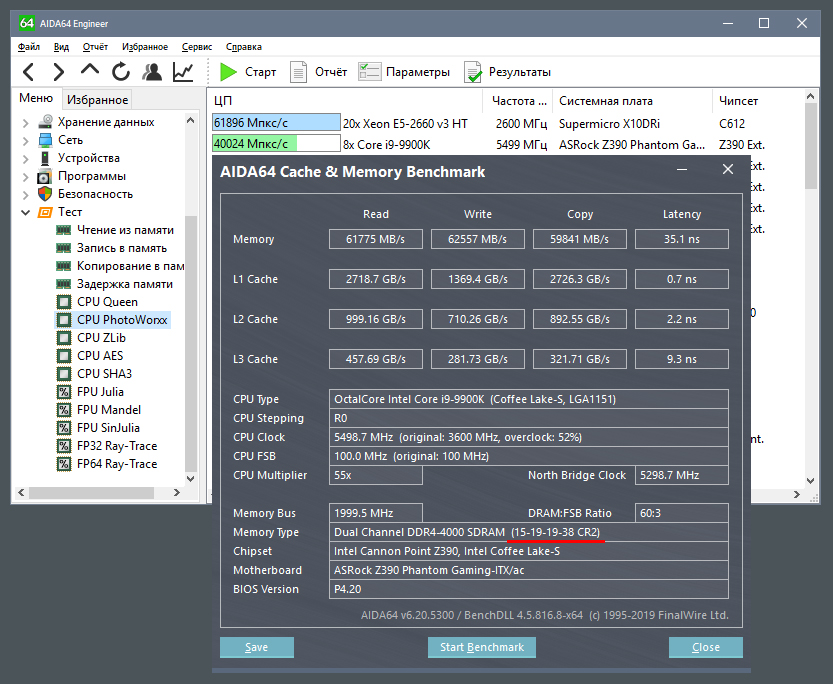Open the Сервис menu

tap(197, 47)
